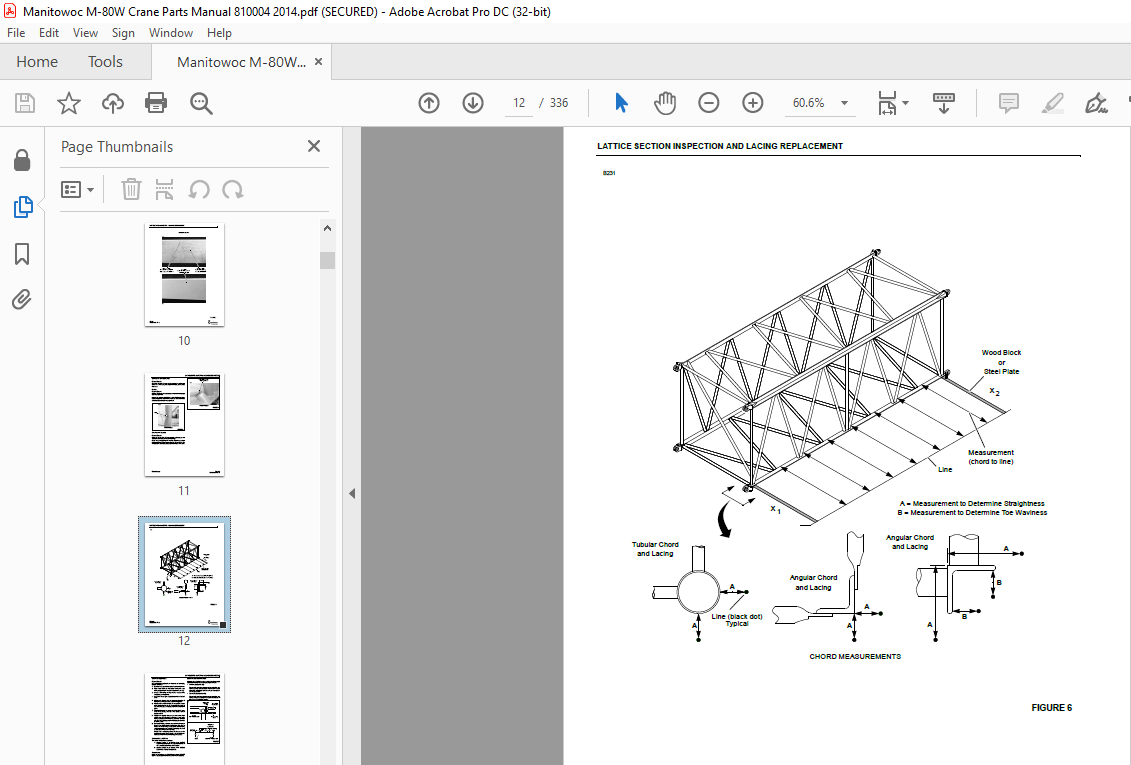The height and width of the screenshot is (765, 1131).
Task: Open security lock panel in sidebar
Action: pos(22,160)
